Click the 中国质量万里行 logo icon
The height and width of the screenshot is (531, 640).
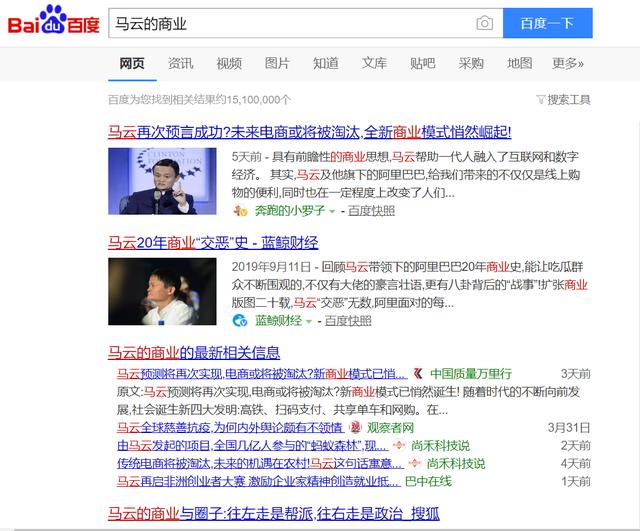pyautogui.click(x=418, y=374)
